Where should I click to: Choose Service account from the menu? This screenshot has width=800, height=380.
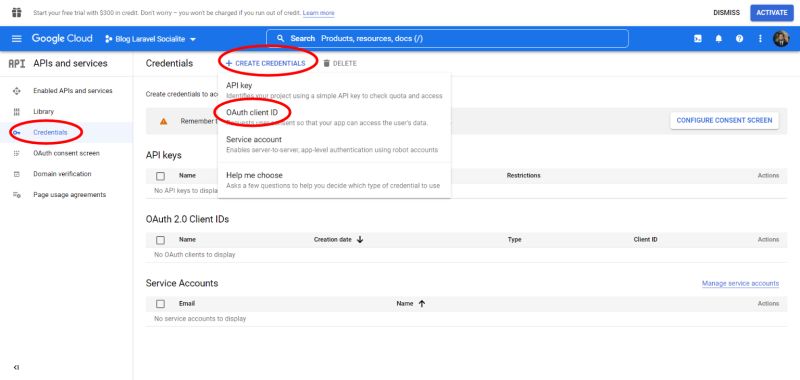click(334, 144)
